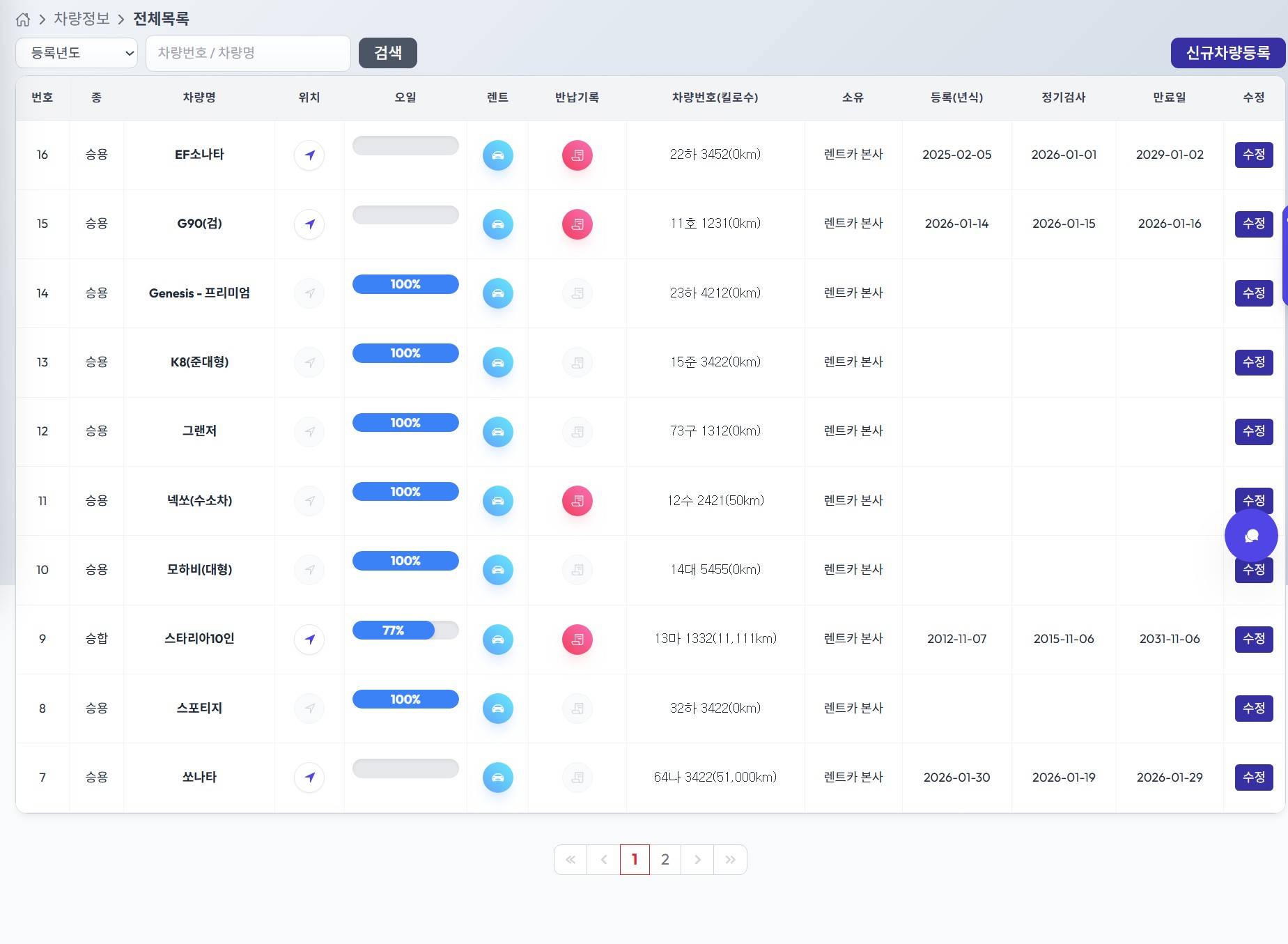1288x944 pixels.
Task: Jump to last page double chevron
Action: pyautogui.click(x=730, y=860)
